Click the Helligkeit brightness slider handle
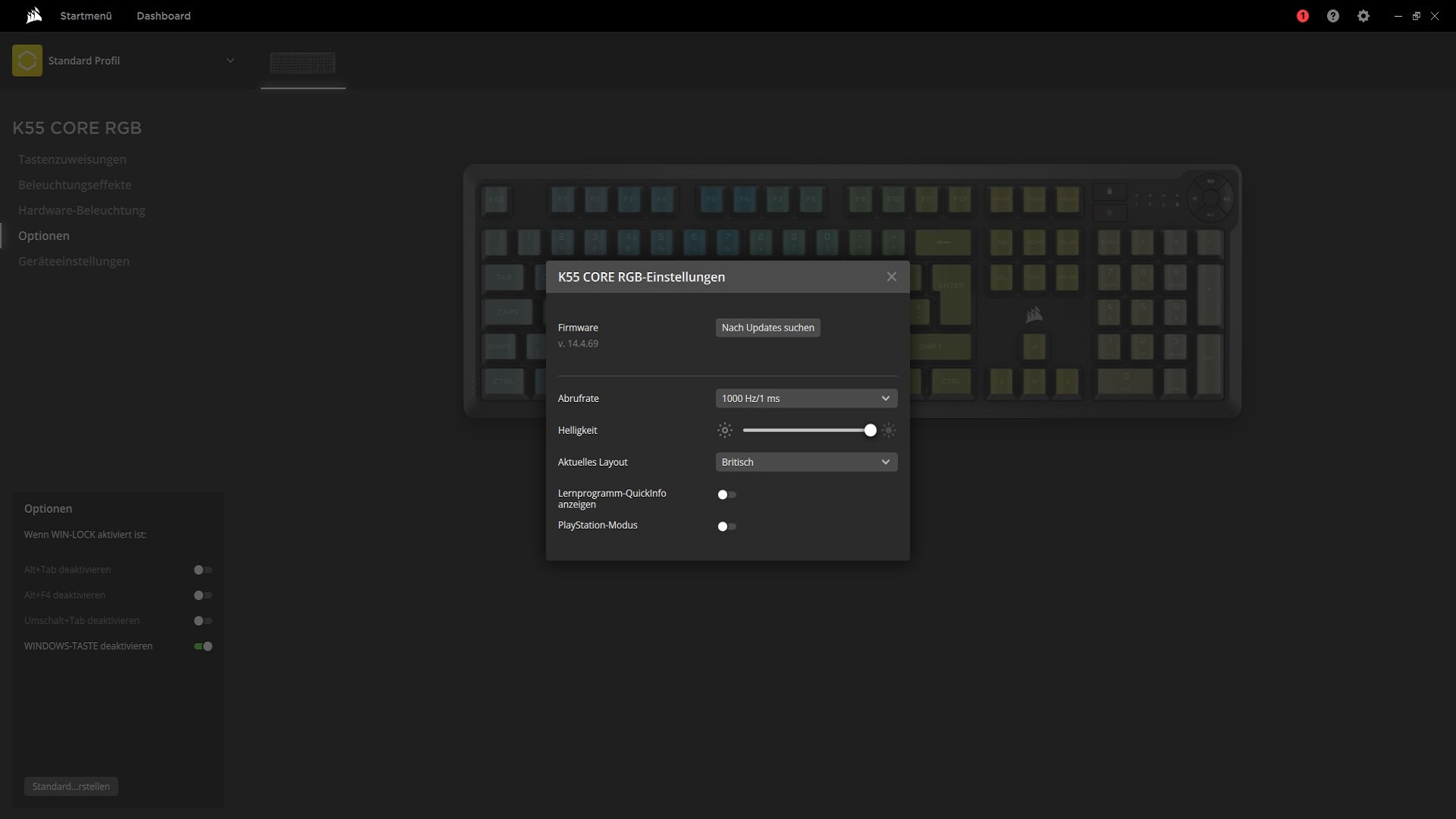This screenshot has height=819, width=1456. [x=871, y=431]
